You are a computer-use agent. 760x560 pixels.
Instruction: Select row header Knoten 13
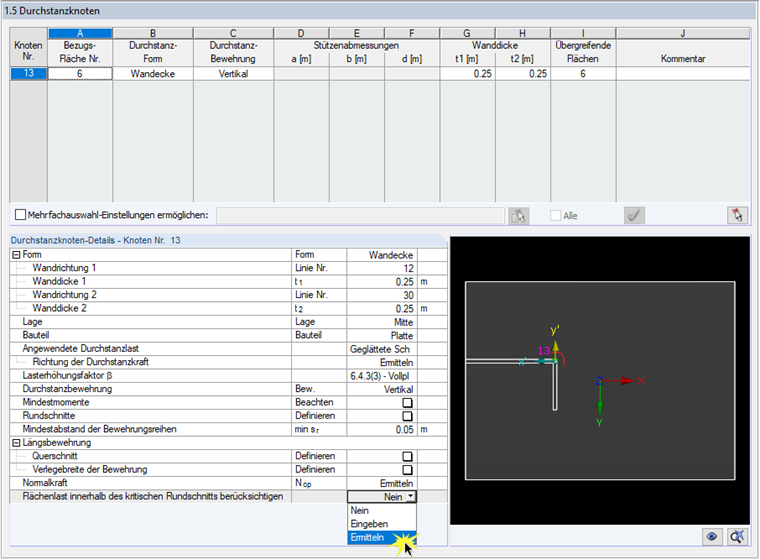[29, 74]
